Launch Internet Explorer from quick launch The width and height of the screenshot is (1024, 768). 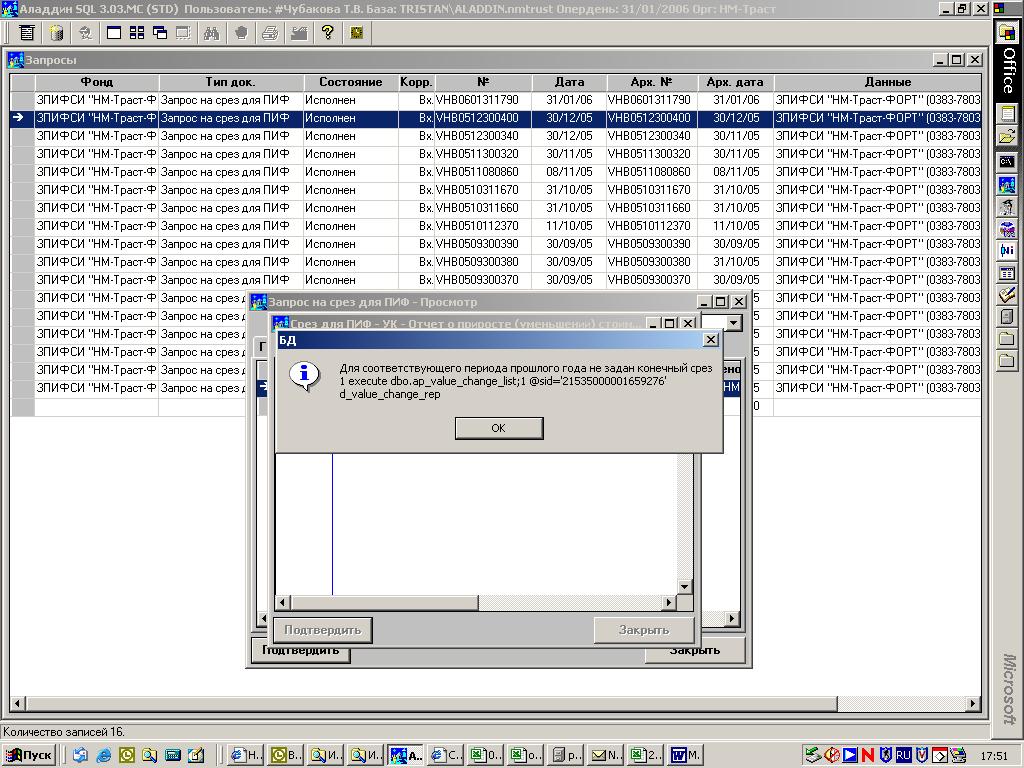103,756
